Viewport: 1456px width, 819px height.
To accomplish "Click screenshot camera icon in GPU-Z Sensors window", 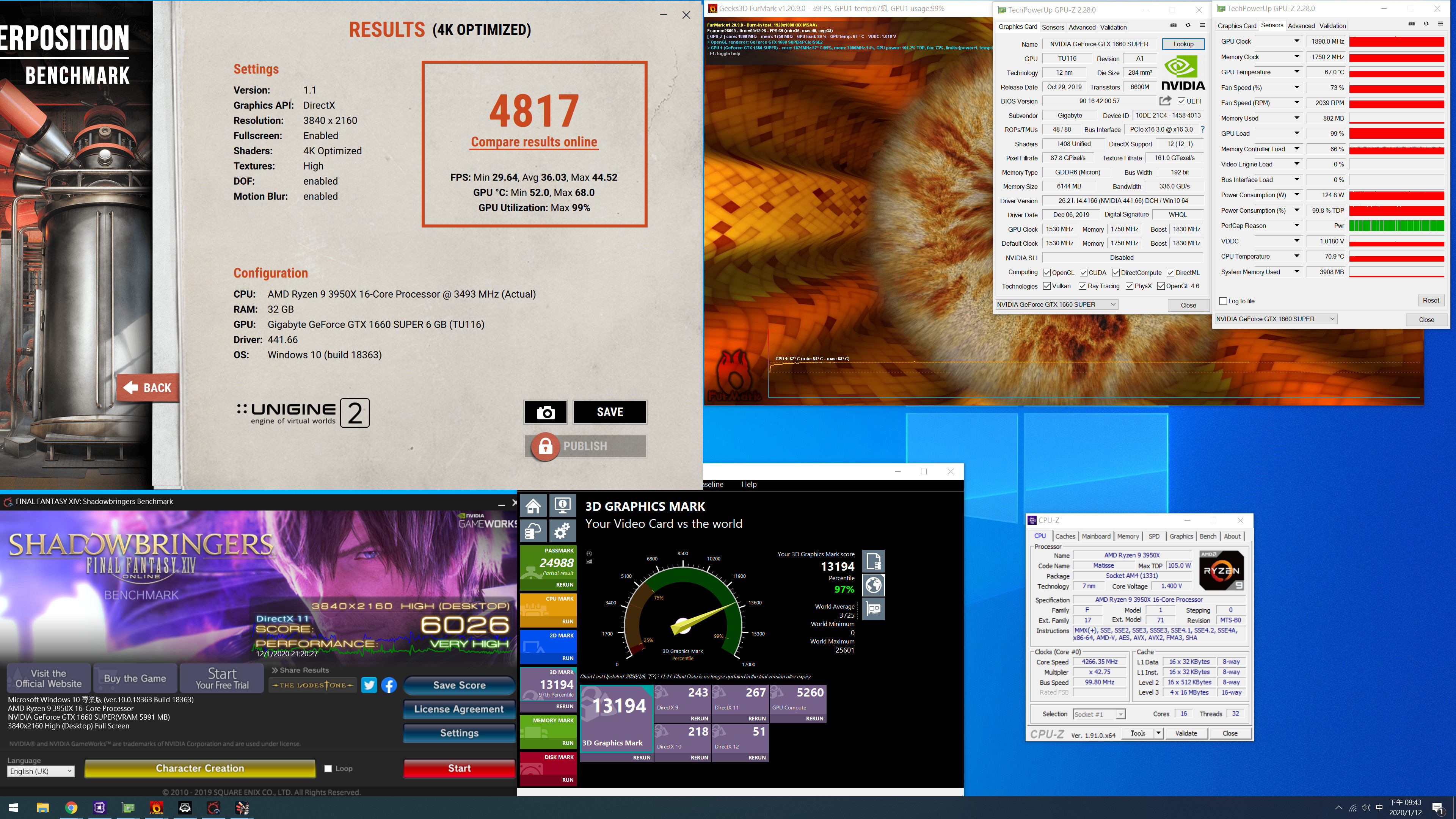I will pyautogui.click(x=1411, y=24).
